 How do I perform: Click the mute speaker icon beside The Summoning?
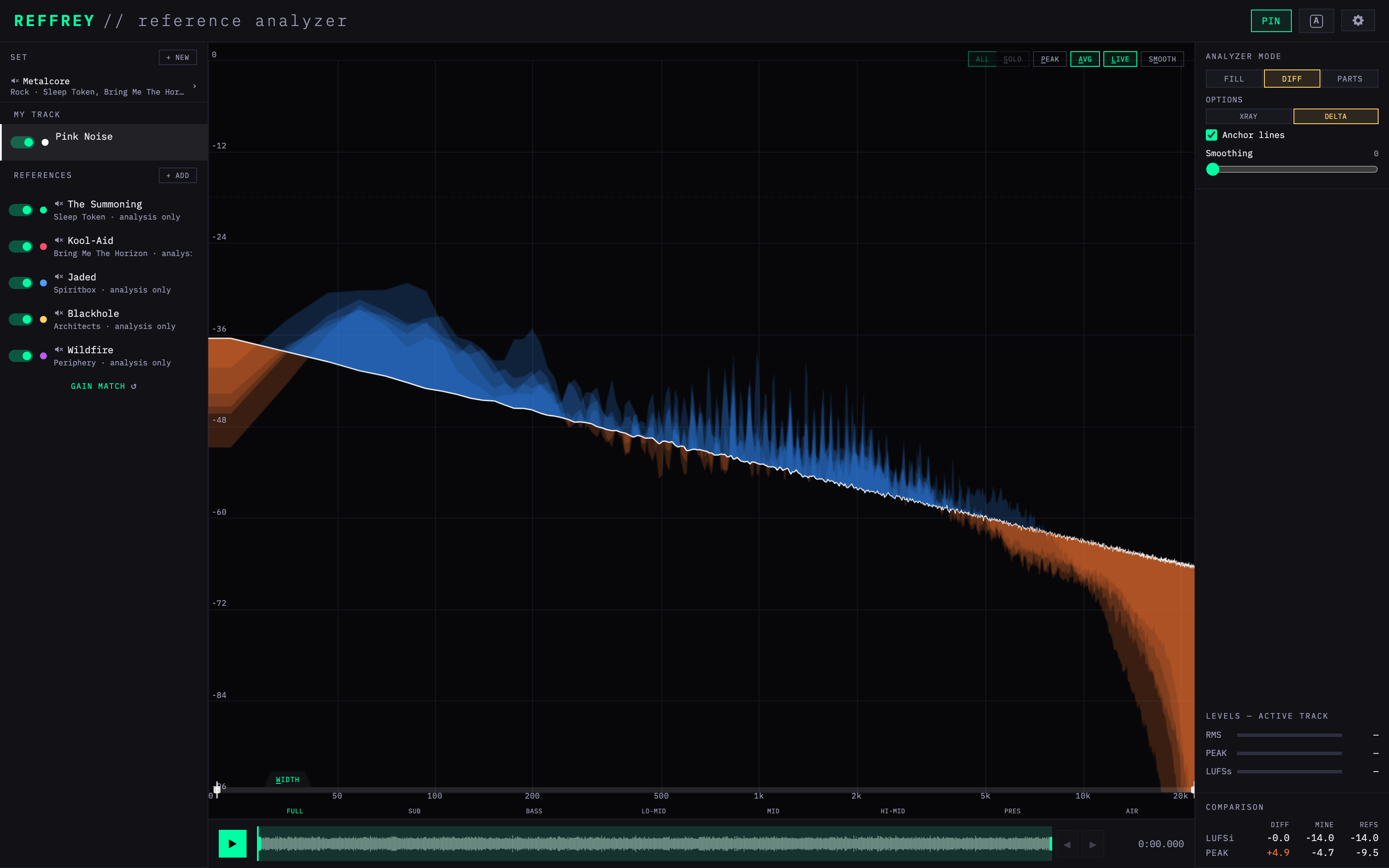[x=59, y=204]
